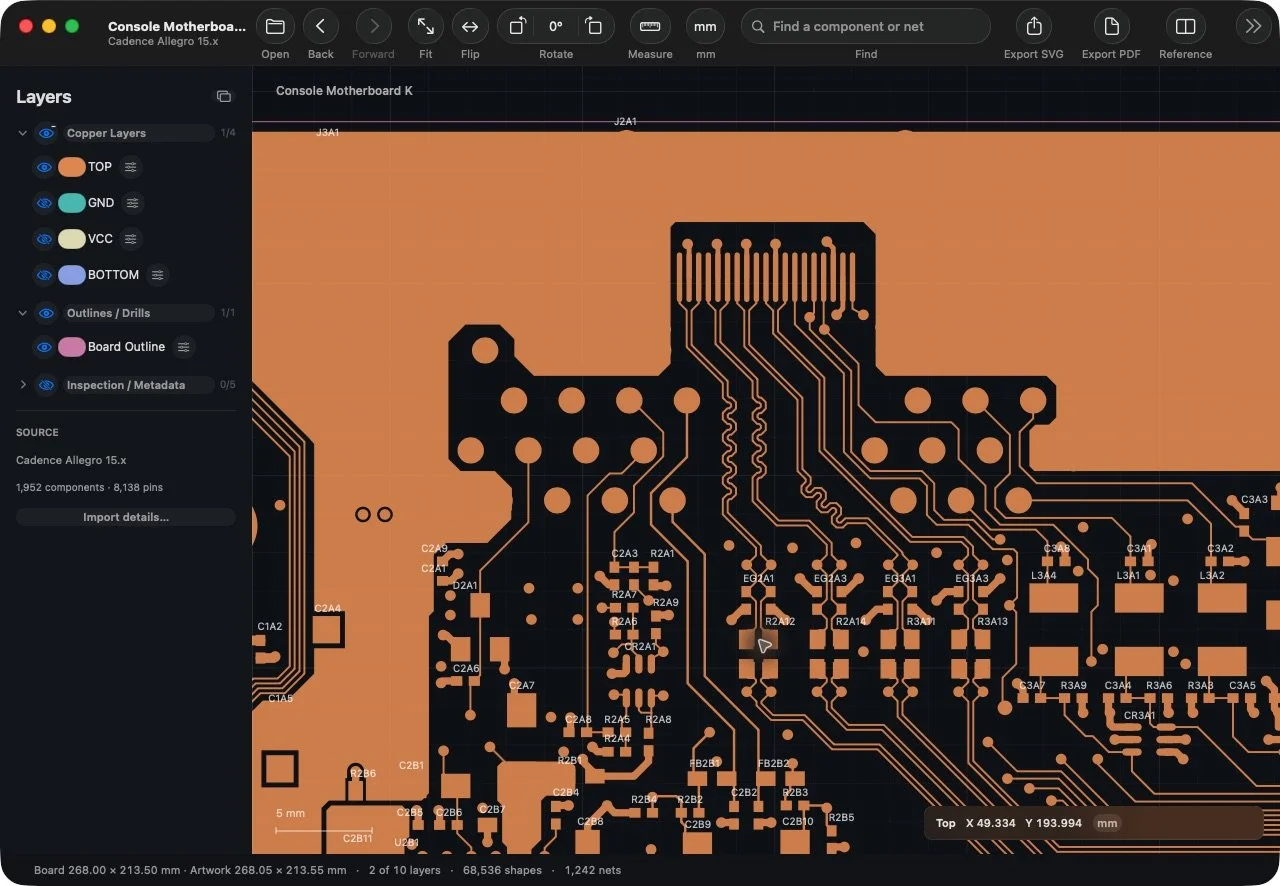Image resolution: width=1280 pixels, height=886 pixels.
Task: Flip the board view horizontally
Action: tap(470, 27)
